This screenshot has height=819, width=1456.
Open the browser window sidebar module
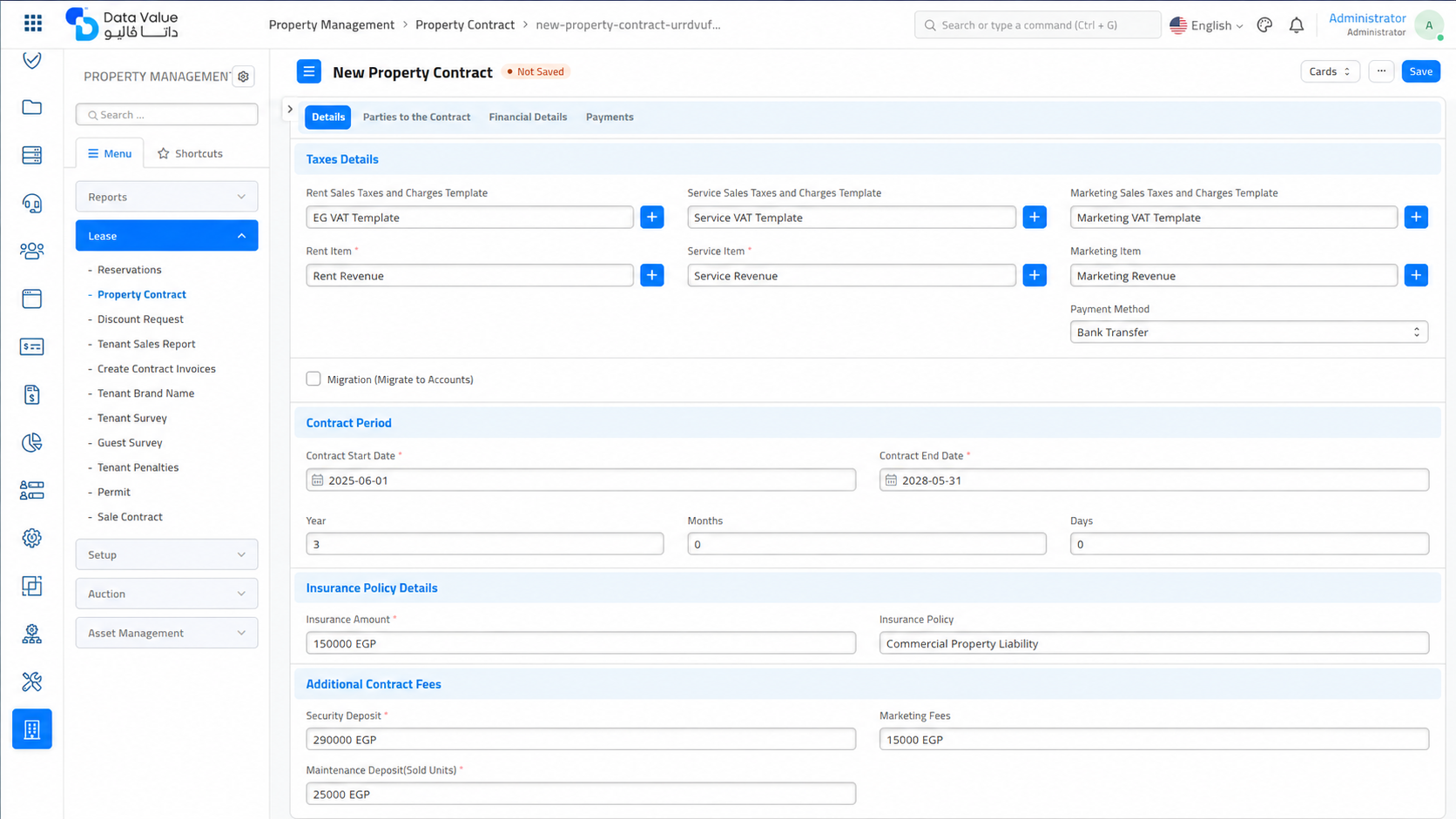[x=32, y=299]
